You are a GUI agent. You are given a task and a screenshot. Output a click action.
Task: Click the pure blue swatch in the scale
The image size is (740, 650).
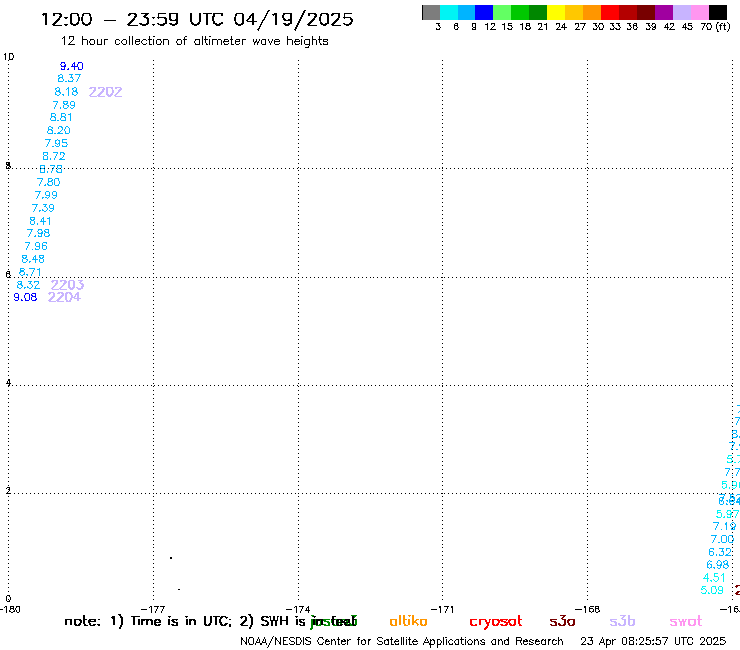tap(485, 12)
